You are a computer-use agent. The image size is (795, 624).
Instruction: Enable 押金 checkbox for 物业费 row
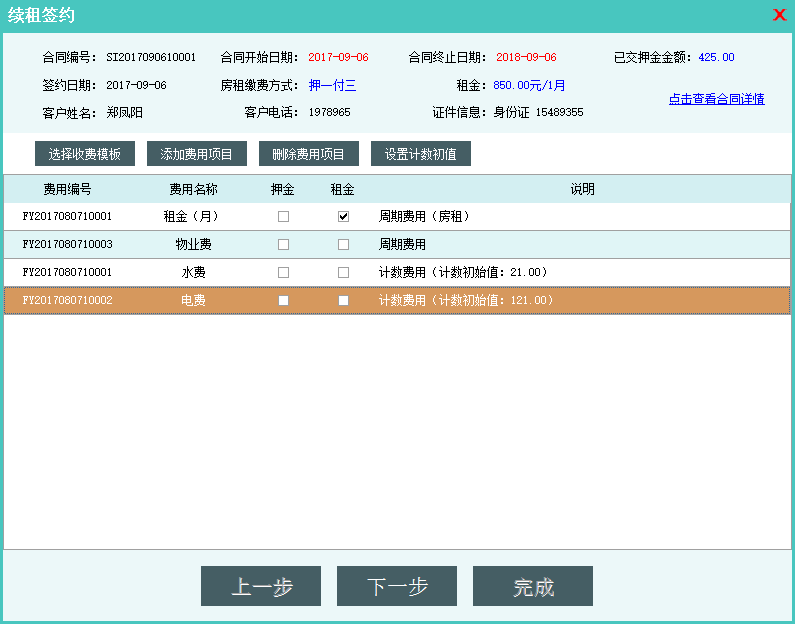click(x=283, y=244)
